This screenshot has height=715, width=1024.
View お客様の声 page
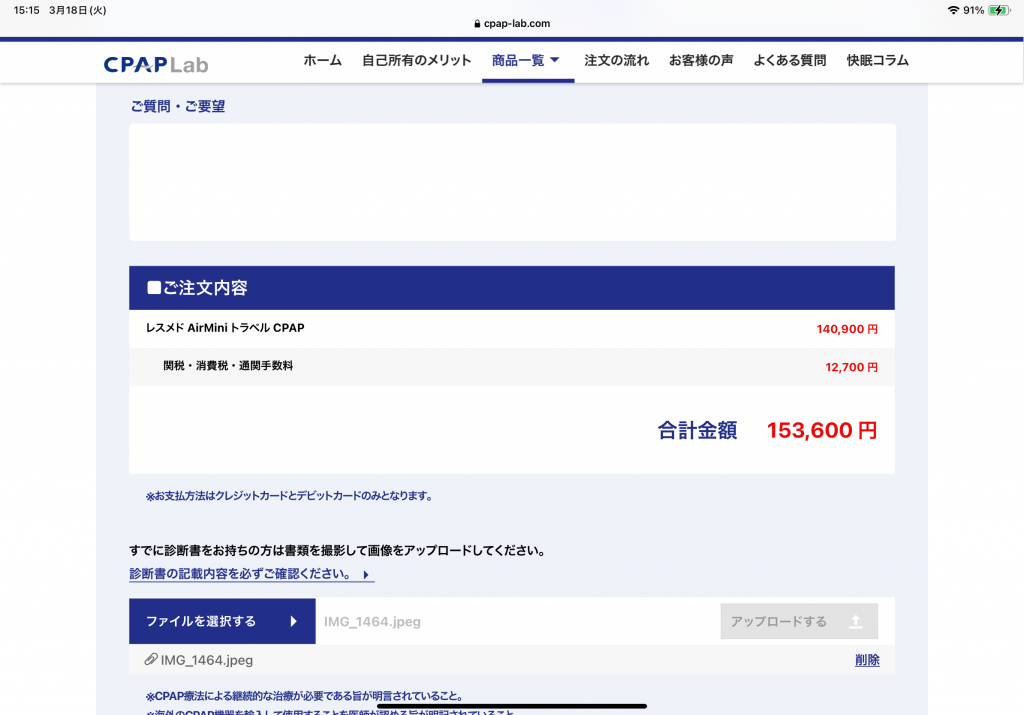click(701, 61)
